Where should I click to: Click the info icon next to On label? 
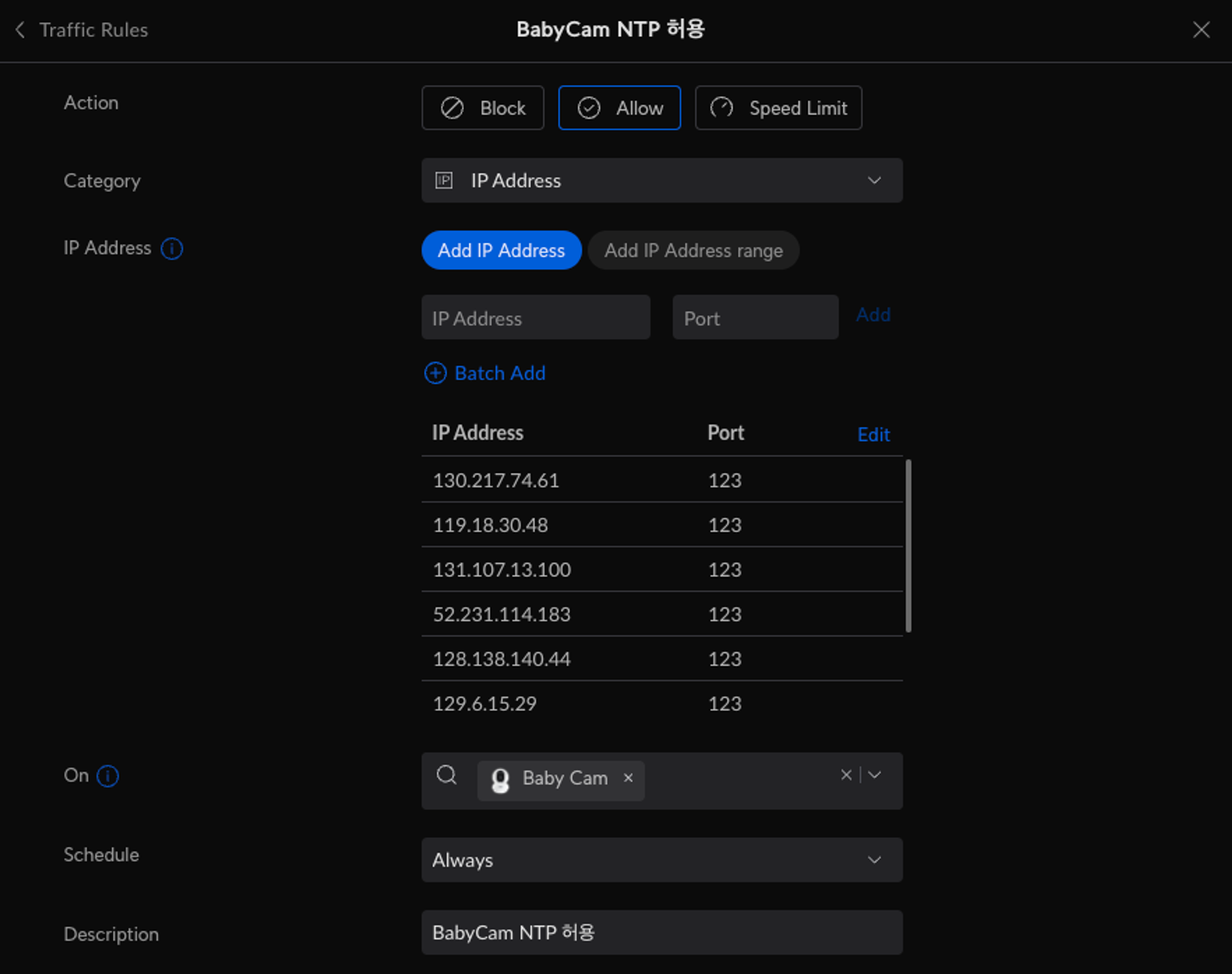tap(108, 776)
